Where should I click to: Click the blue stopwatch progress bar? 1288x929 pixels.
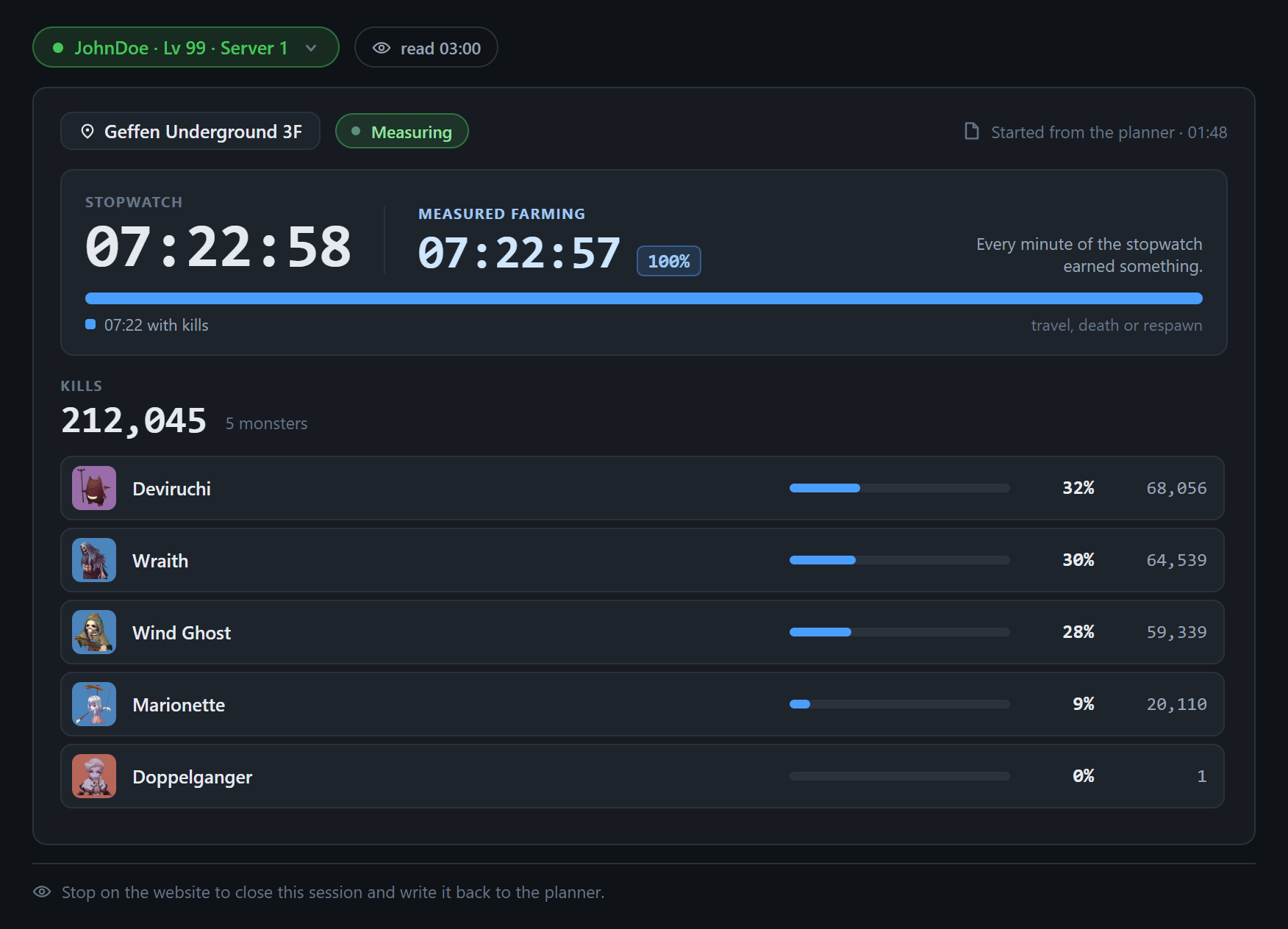644,298
